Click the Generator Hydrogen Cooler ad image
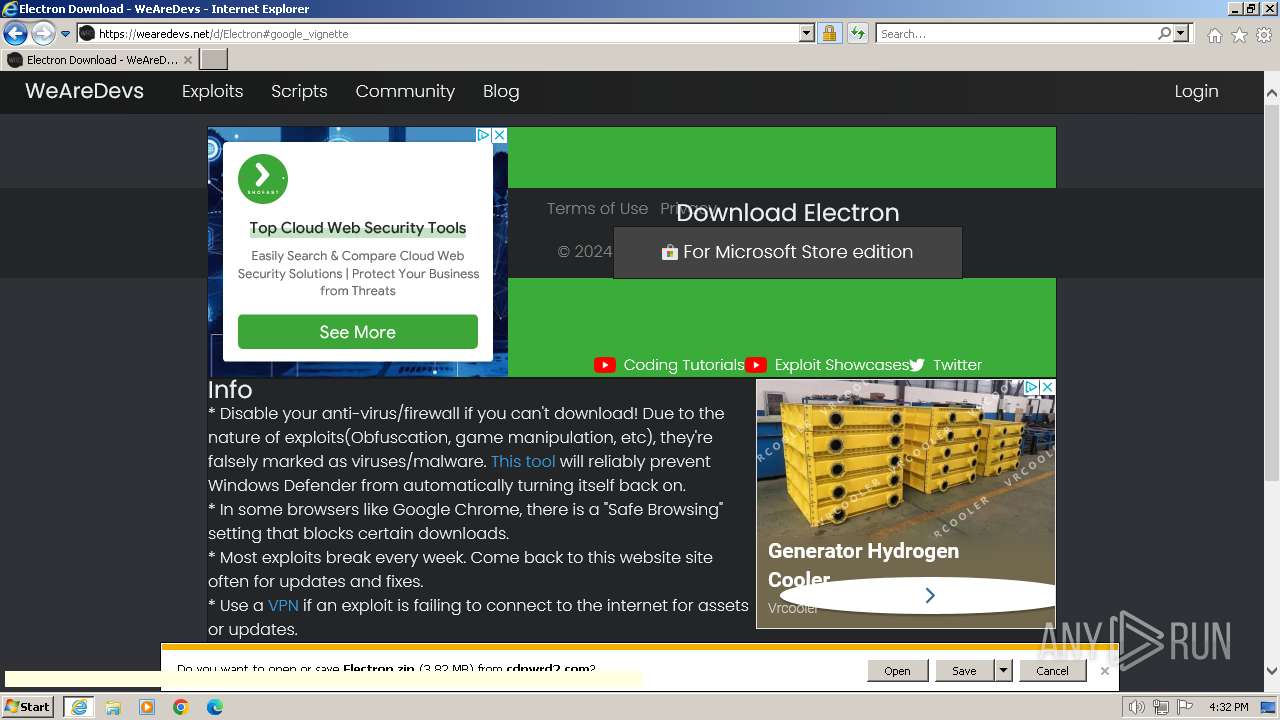 coord(906,458)
